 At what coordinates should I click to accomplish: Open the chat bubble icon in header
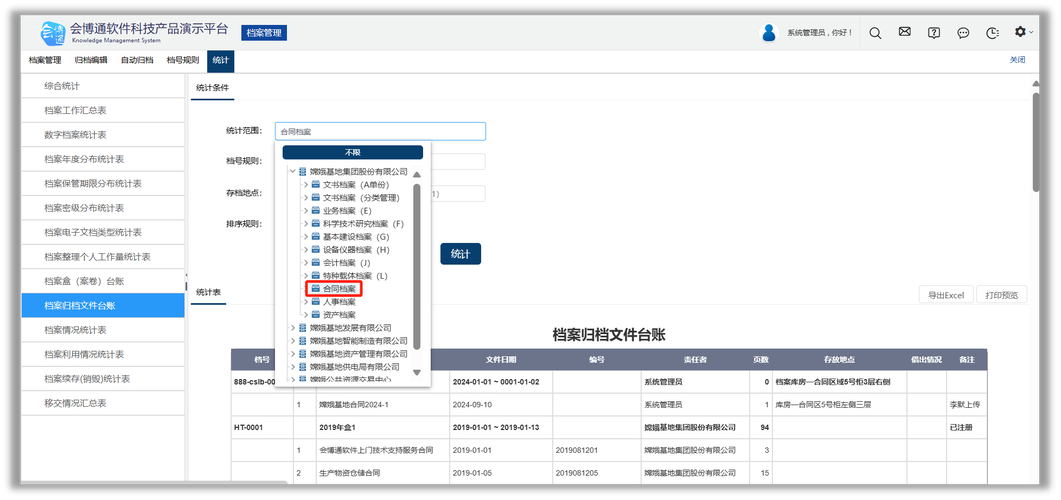click(x=964, y=32)
